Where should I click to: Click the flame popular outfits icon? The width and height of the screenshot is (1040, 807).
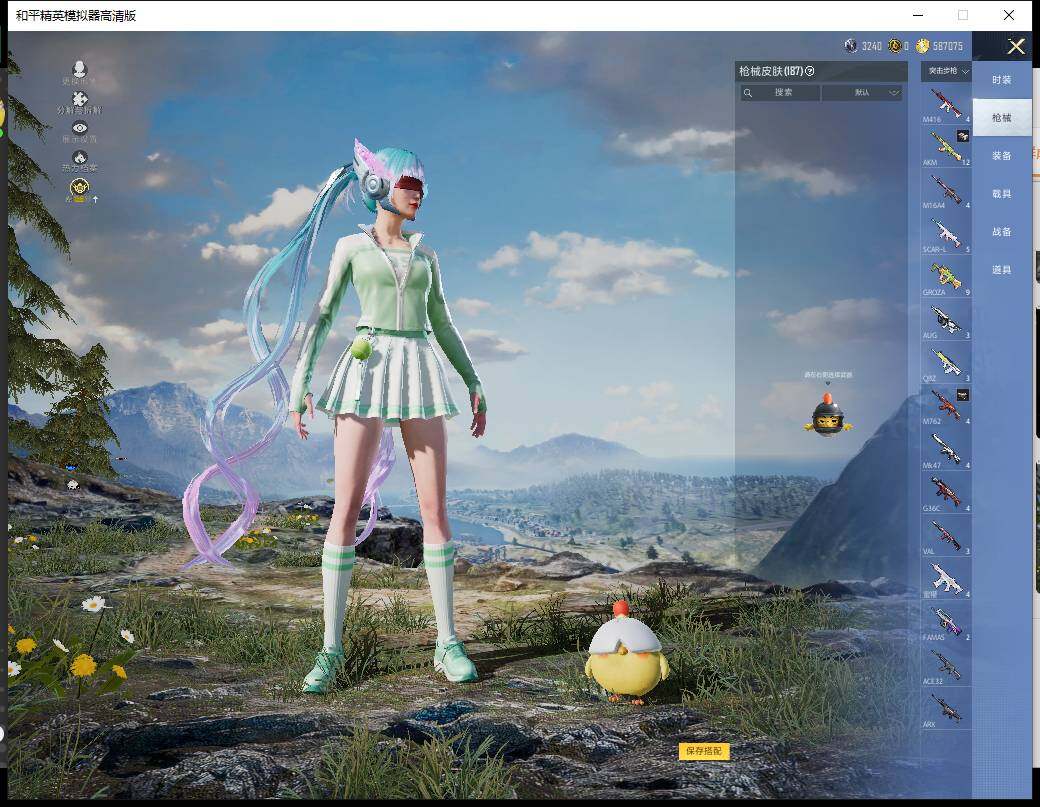(80, 157)
